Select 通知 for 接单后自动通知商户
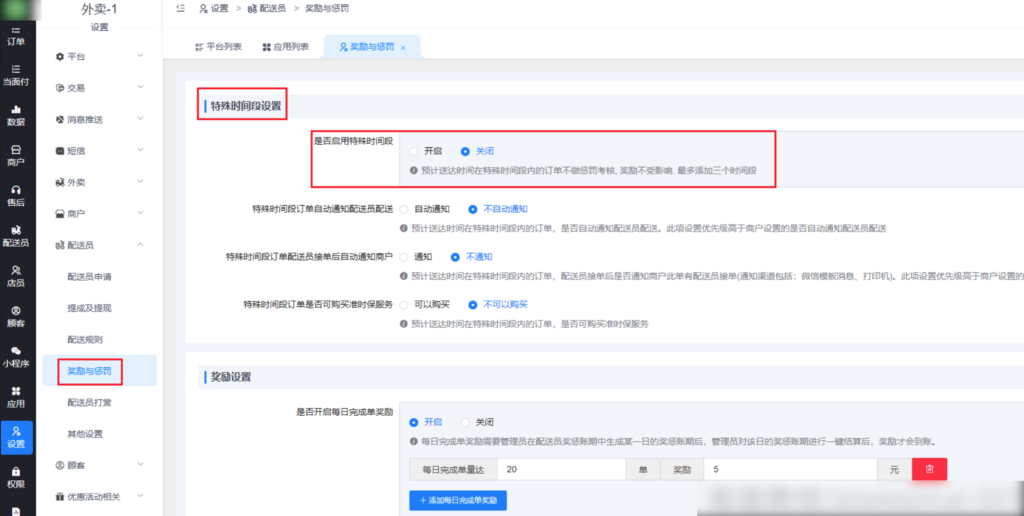The image size is (1024, 516). pyautogui.click(x=416, y=257)
